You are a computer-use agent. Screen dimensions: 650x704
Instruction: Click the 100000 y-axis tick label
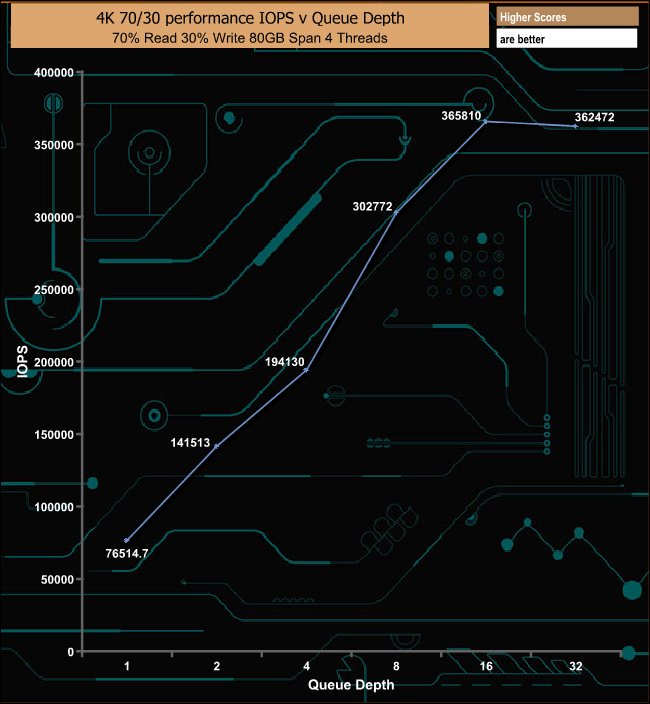pyautogui.click(x=54, y=507)
